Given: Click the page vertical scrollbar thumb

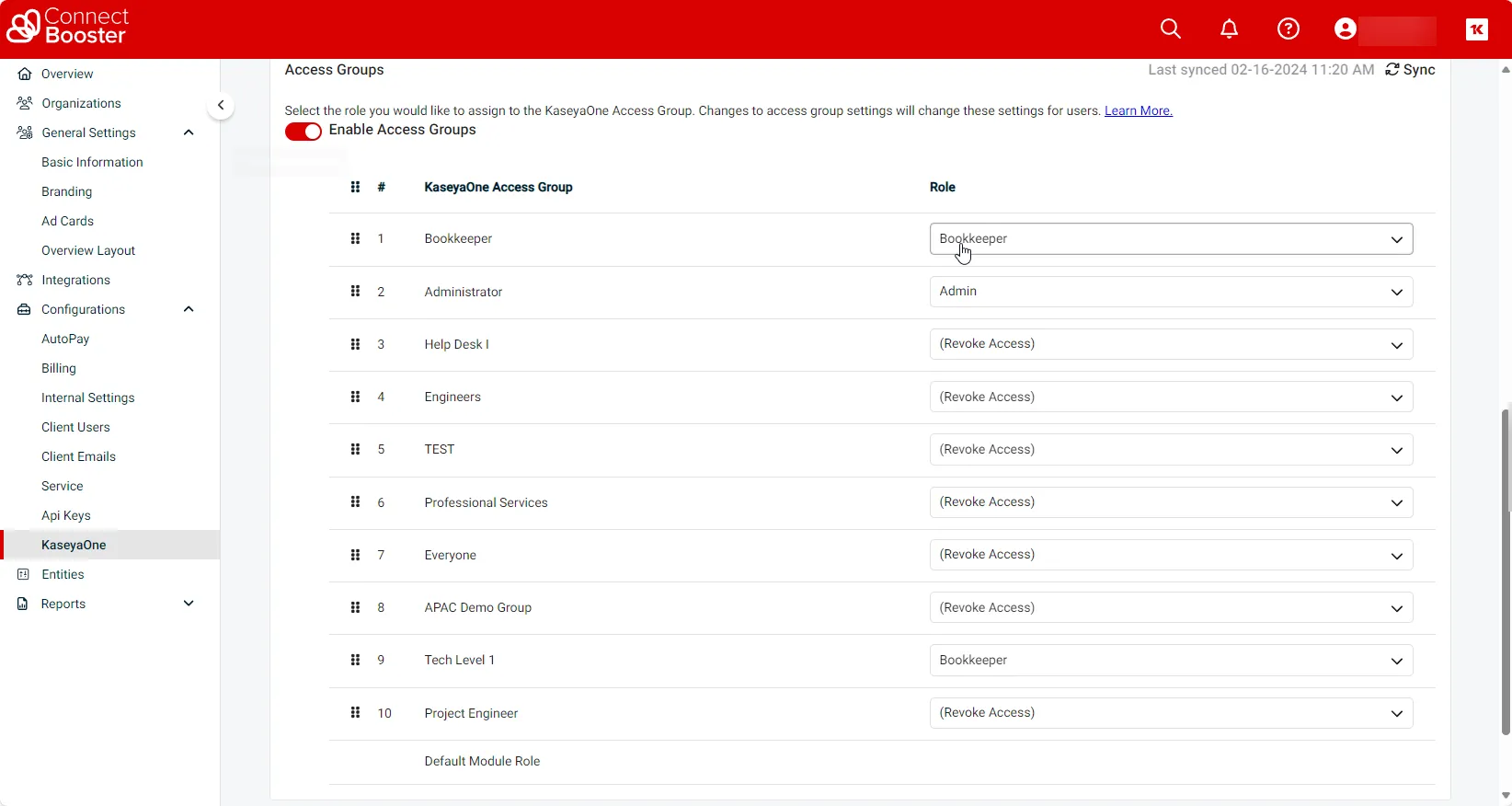Looking at the screenshot, I should pyautogui.click(x=1506, y=570).
